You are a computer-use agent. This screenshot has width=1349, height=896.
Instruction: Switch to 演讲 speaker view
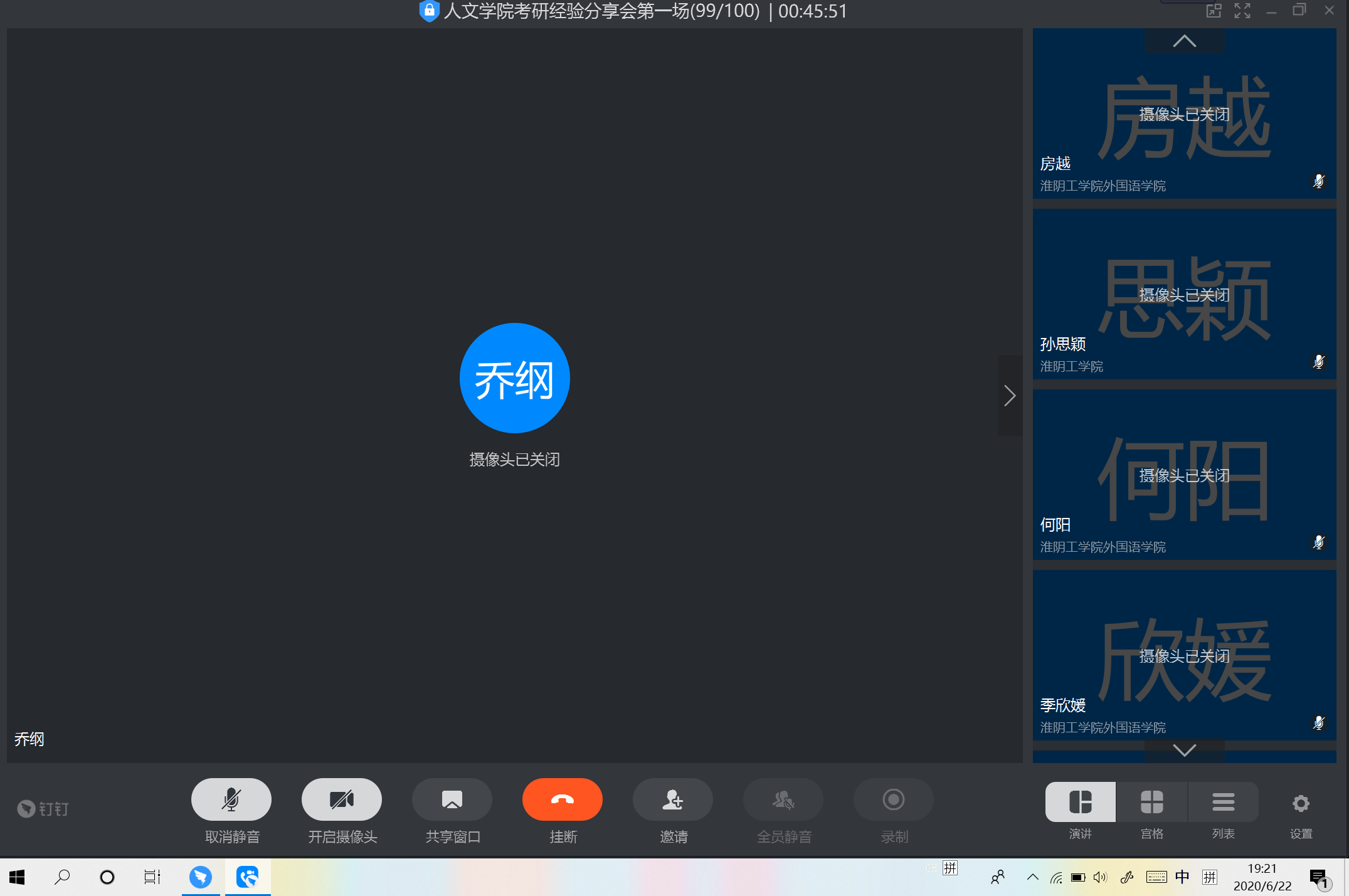tap(1080, 802)
